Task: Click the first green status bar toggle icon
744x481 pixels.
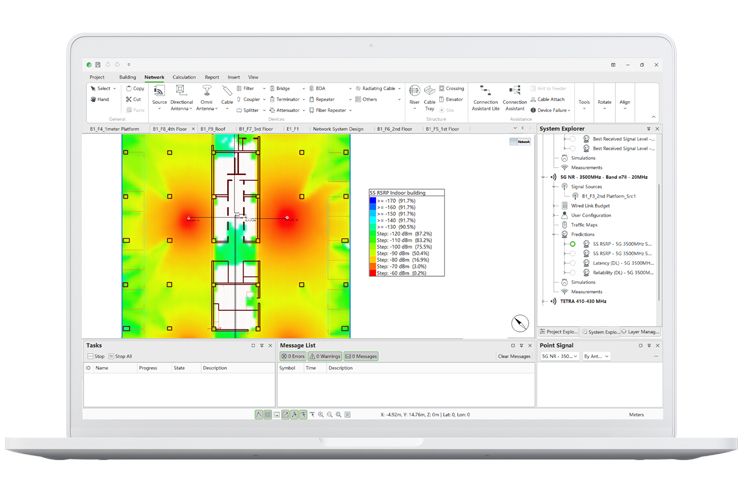Action: tap(259, 415)
